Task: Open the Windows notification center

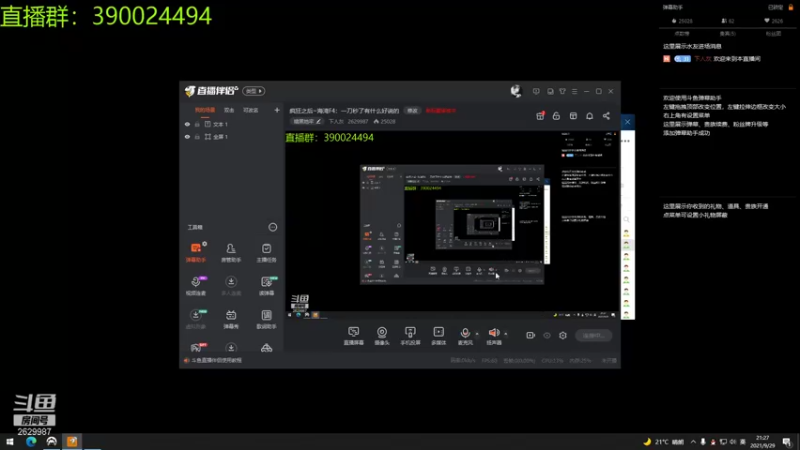Action: (x=787, y=442)
